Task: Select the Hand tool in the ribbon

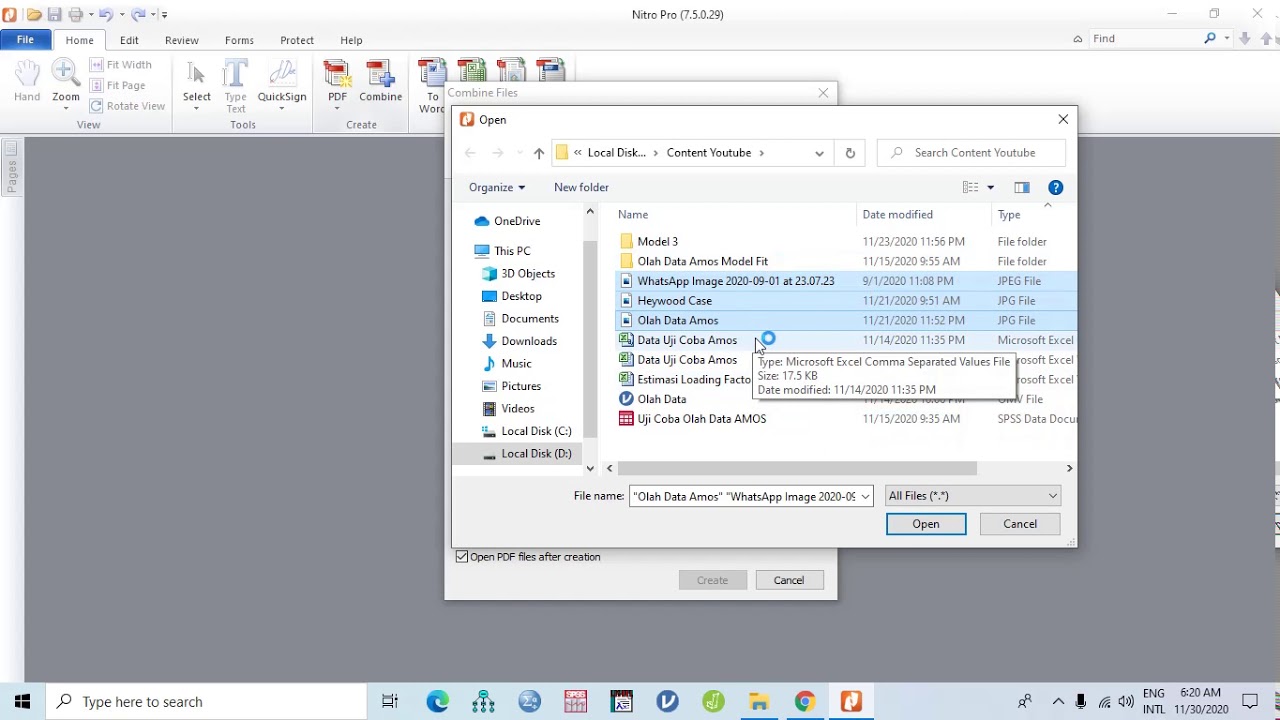Action: [x=27, y=80]
